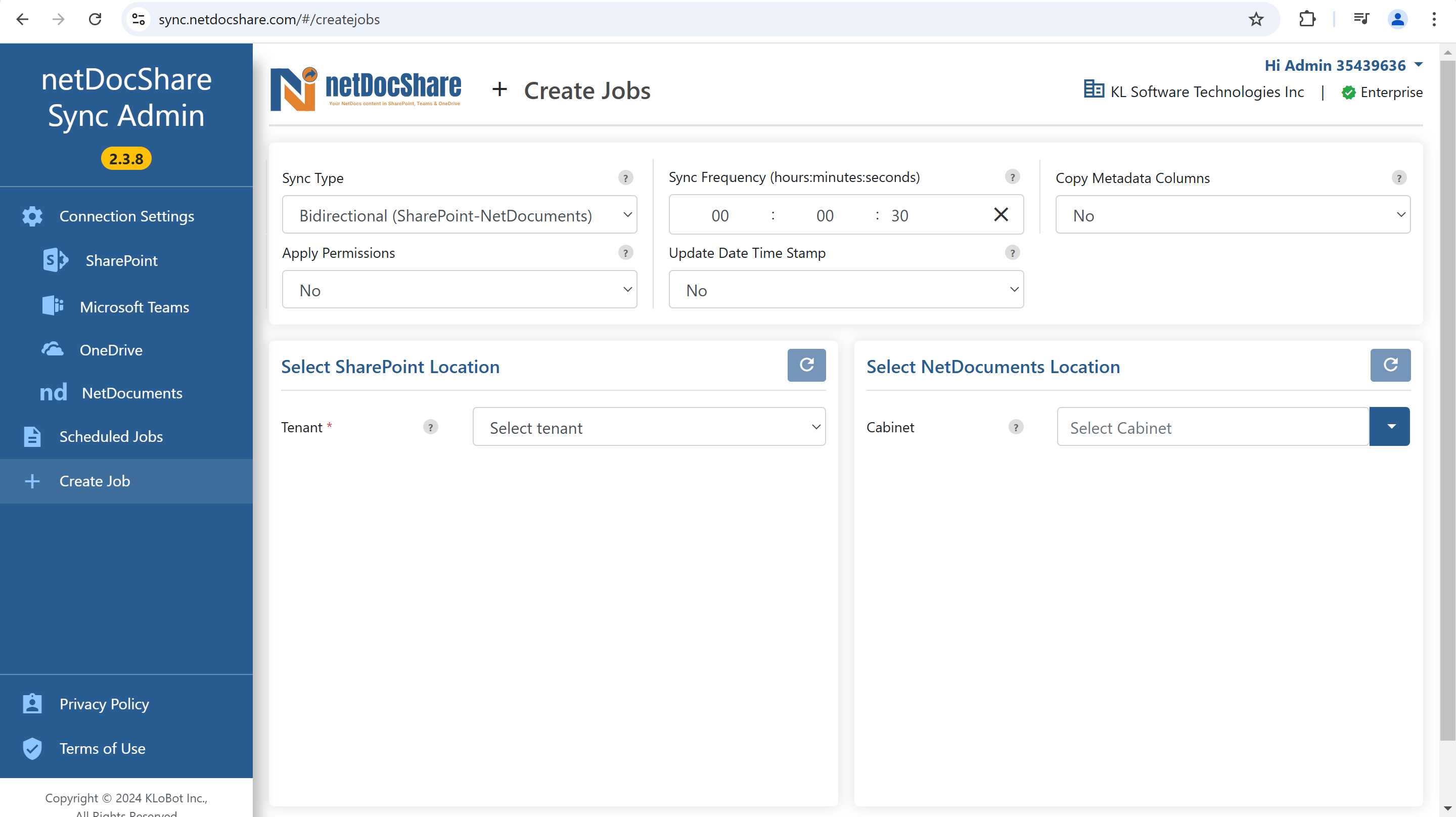Click the organization building icon
The height and width of the screenshot is (817, 1456).
[1094, 89]
